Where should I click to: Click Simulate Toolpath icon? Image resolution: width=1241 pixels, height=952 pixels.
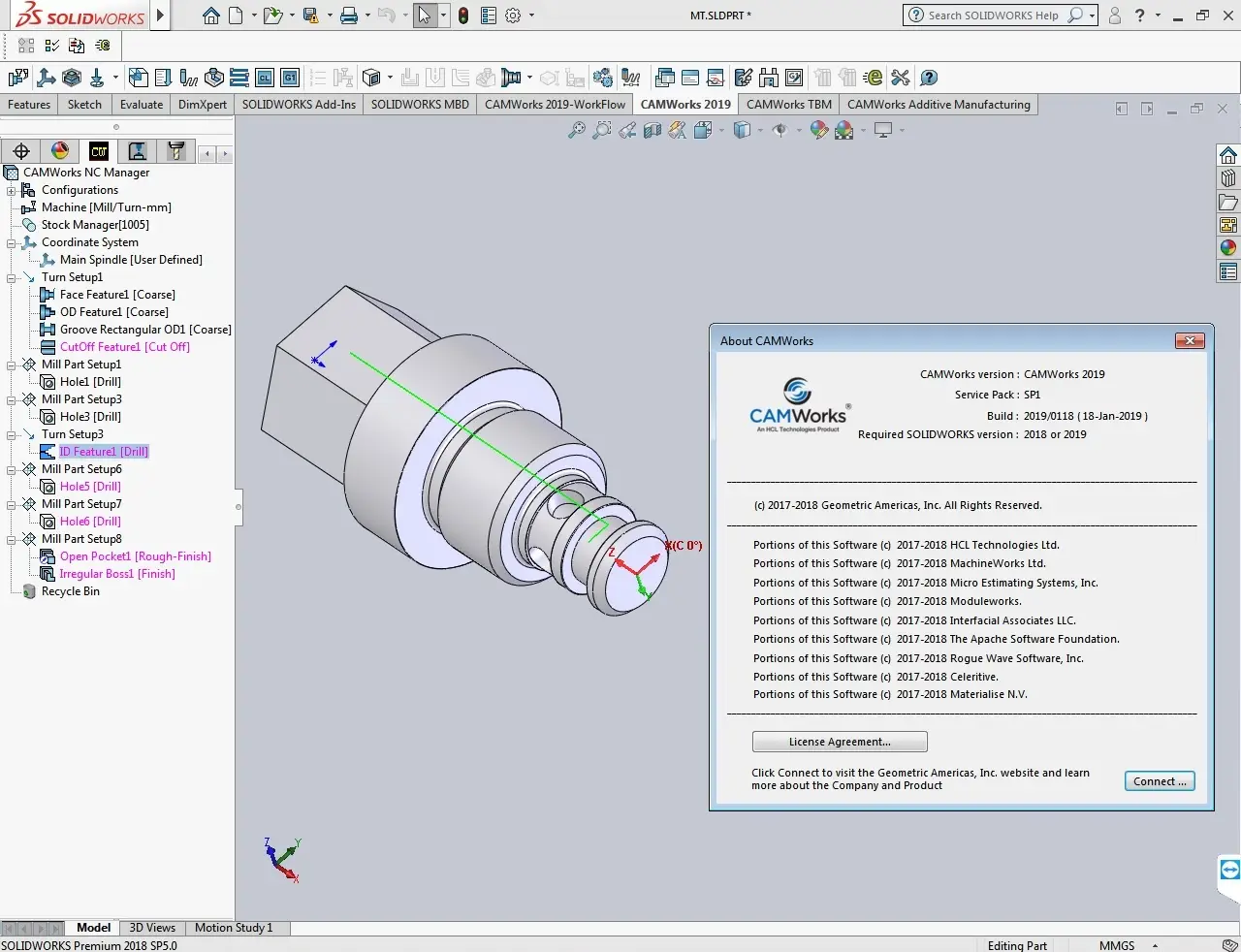(x=214, y=78)
